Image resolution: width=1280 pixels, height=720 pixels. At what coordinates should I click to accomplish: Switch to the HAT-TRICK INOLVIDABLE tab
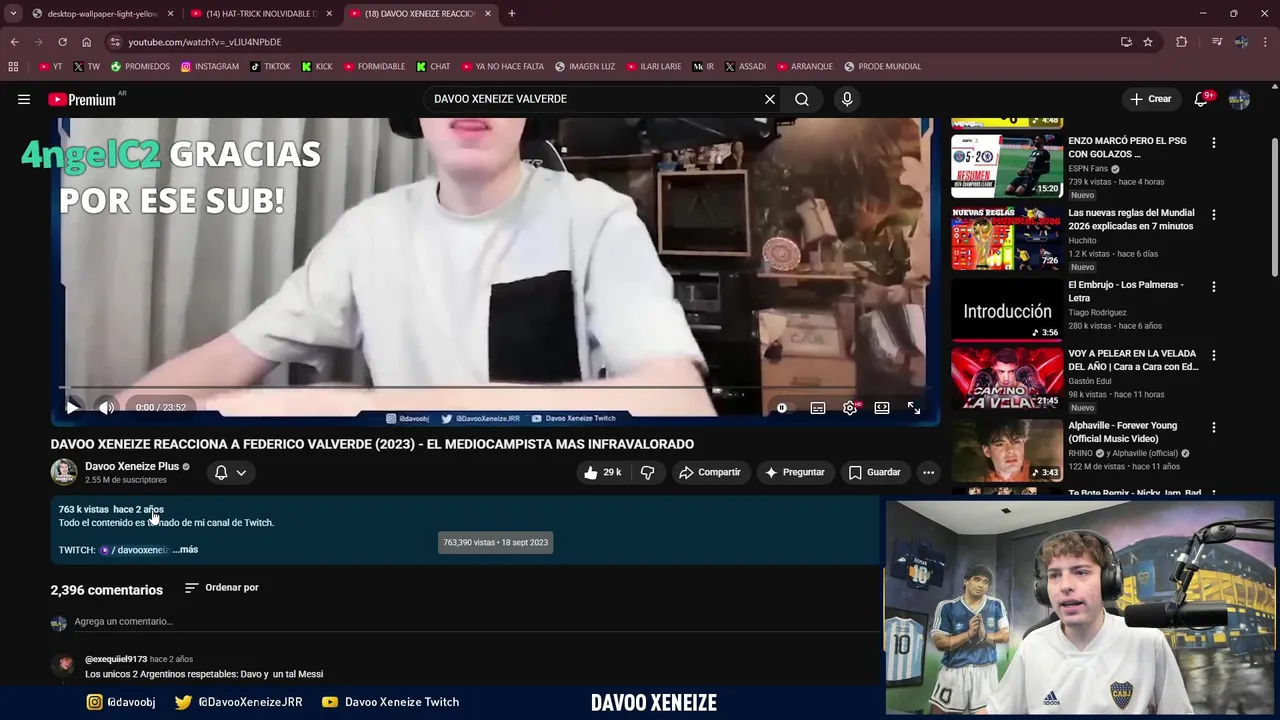[x=260, y=14]
